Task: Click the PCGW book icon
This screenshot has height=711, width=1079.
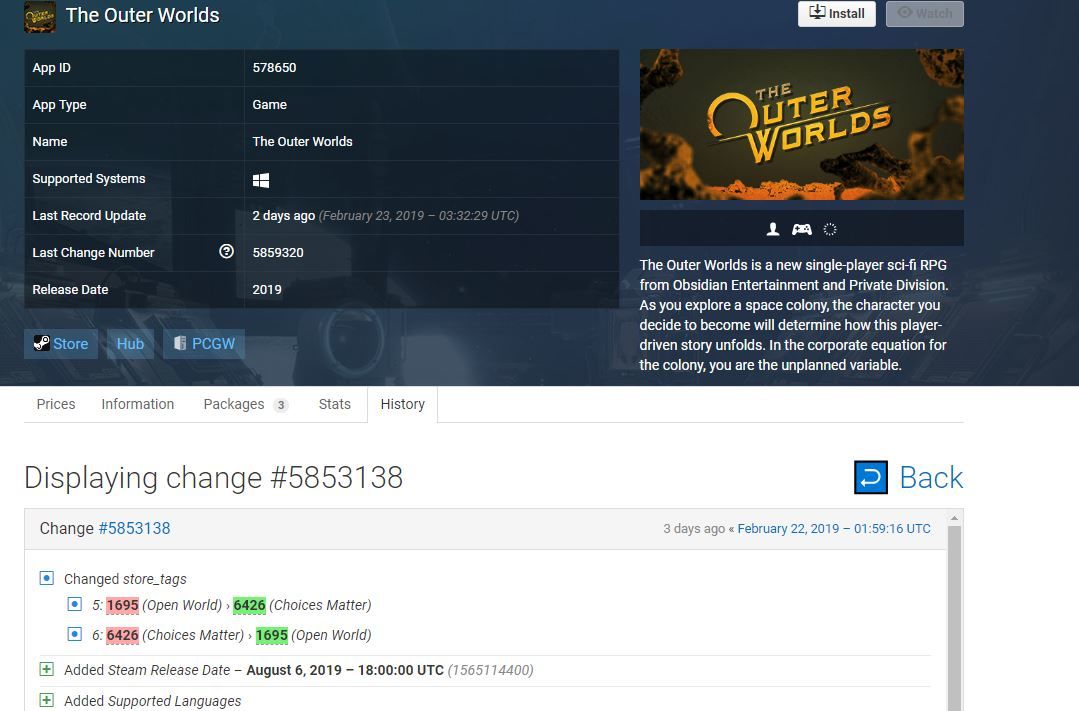Action: [x=180, y=343]
